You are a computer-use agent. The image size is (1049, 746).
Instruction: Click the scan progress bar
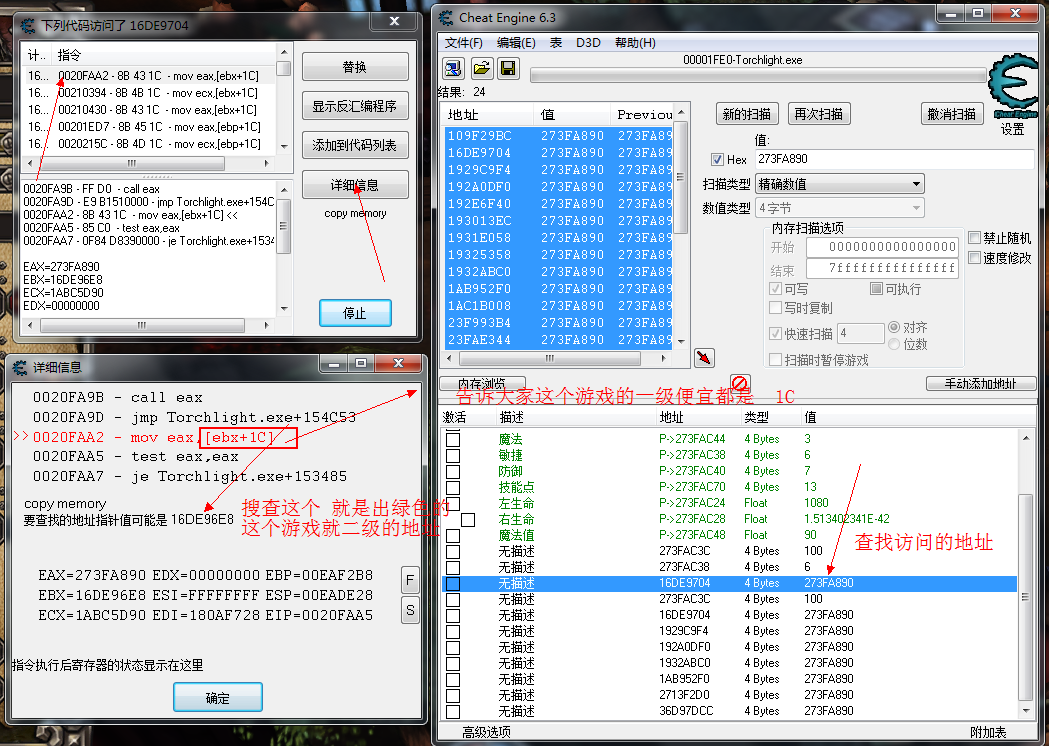tap(758, 75)
